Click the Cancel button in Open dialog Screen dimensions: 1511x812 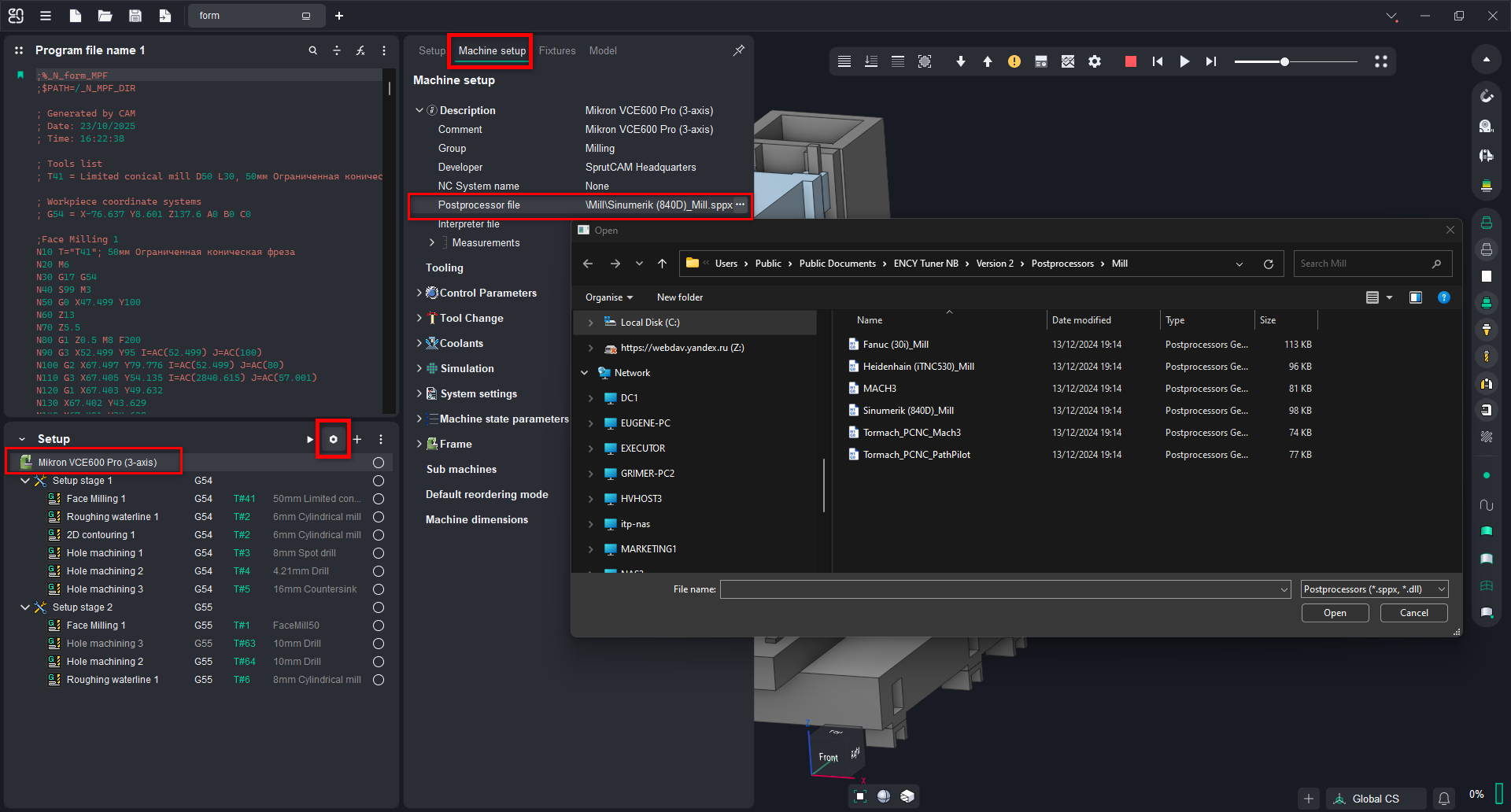[x=1413, y=613]
